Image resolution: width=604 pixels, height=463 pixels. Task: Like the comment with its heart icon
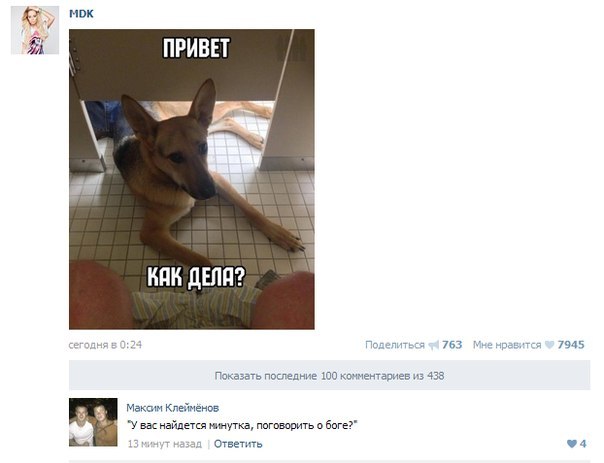pos(572,444)
